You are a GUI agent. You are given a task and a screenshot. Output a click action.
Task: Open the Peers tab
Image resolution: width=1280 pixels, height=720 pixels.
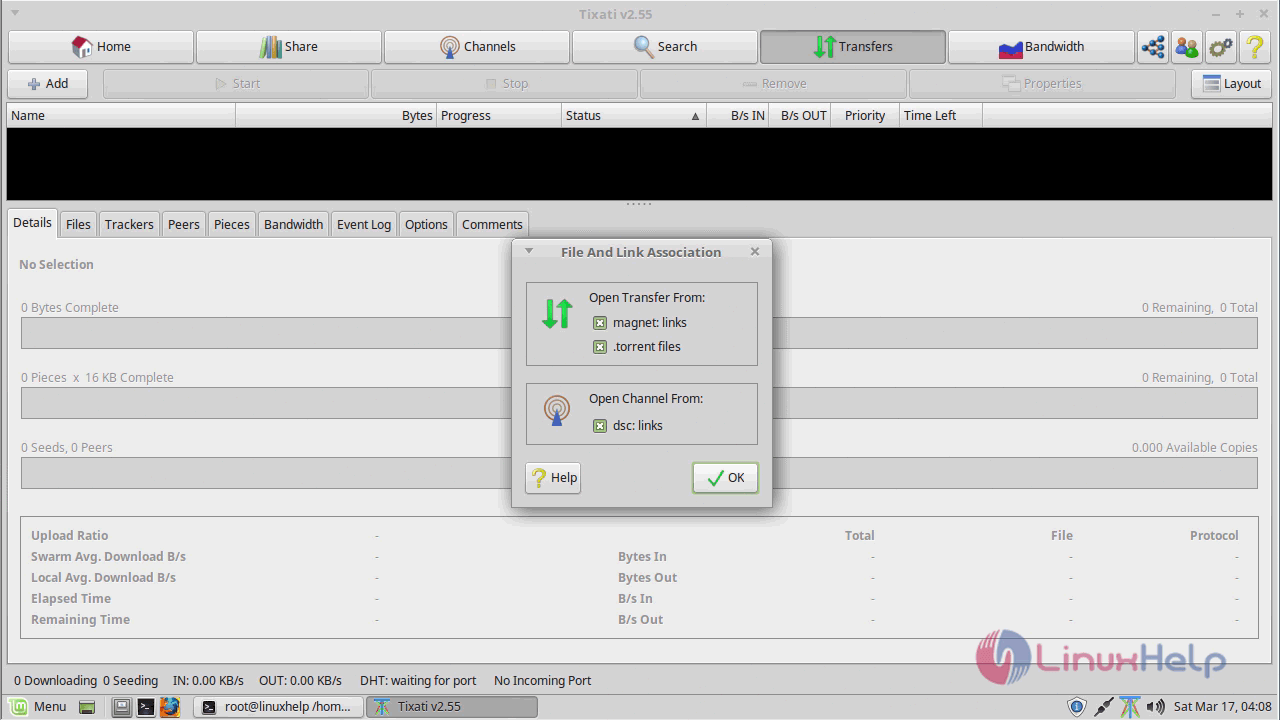(184, 224)
